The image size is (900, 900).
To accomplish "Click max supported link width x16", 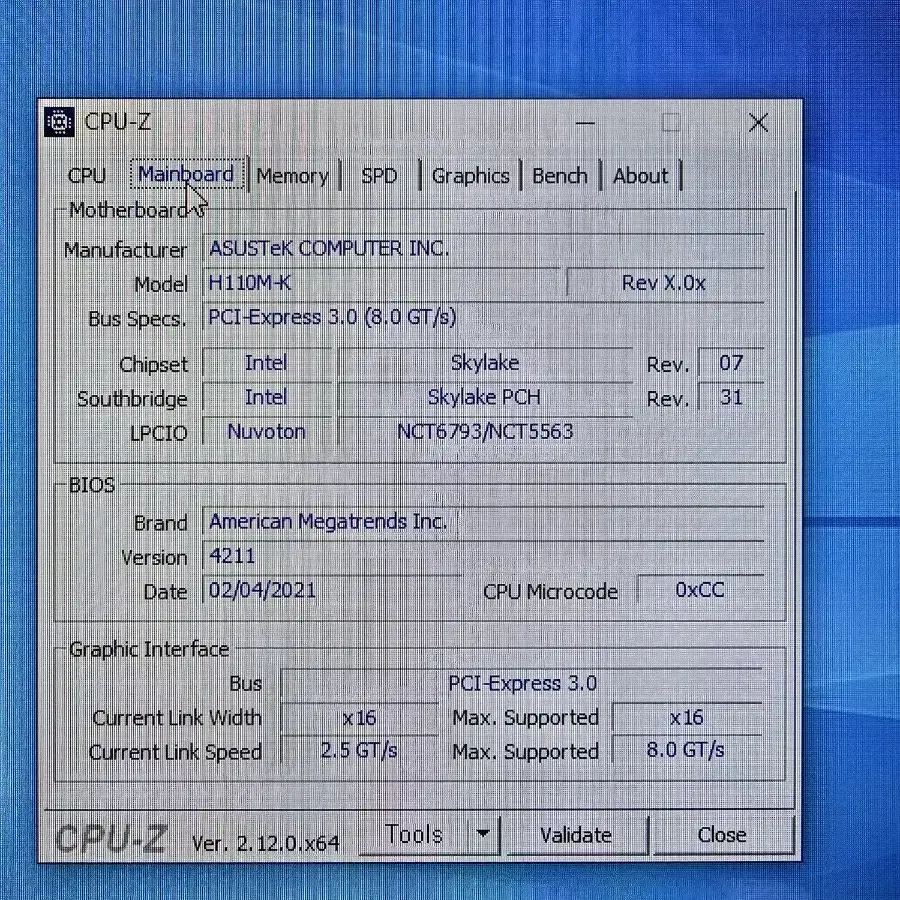I will tap(687, 718).
